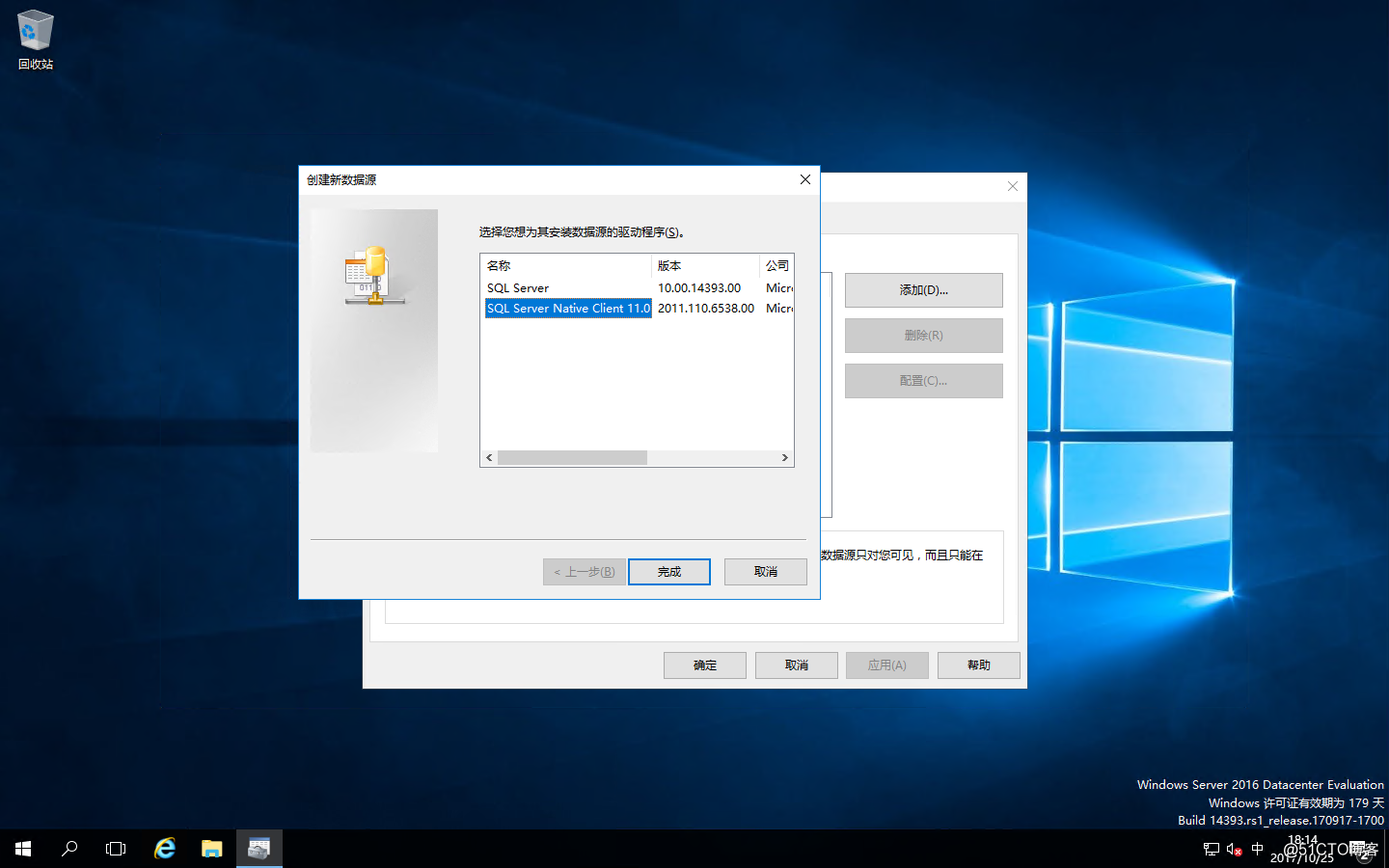Viewport: 1389px width, 868px height.
Task: Open the Windows Start menu
Action: point(23,849)
